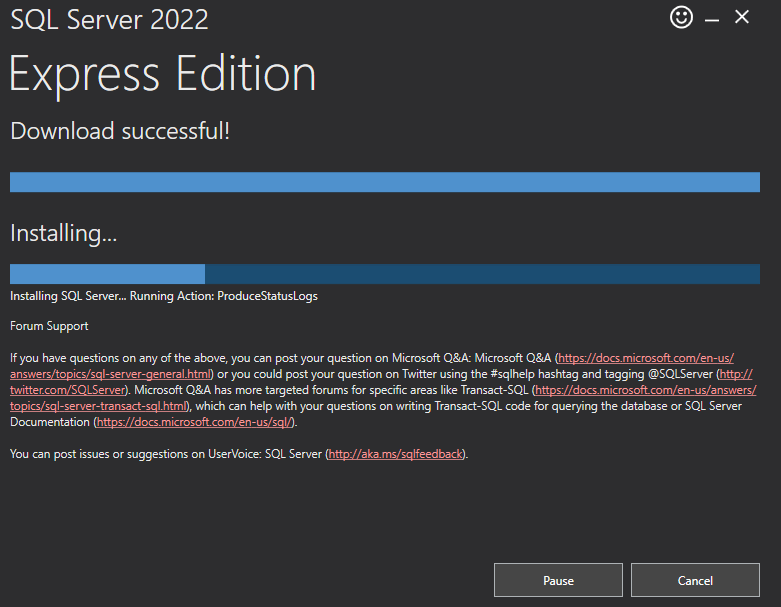
Task: Close the installer with the X icon
Action: pyautogui.click(x=742, y=18)
